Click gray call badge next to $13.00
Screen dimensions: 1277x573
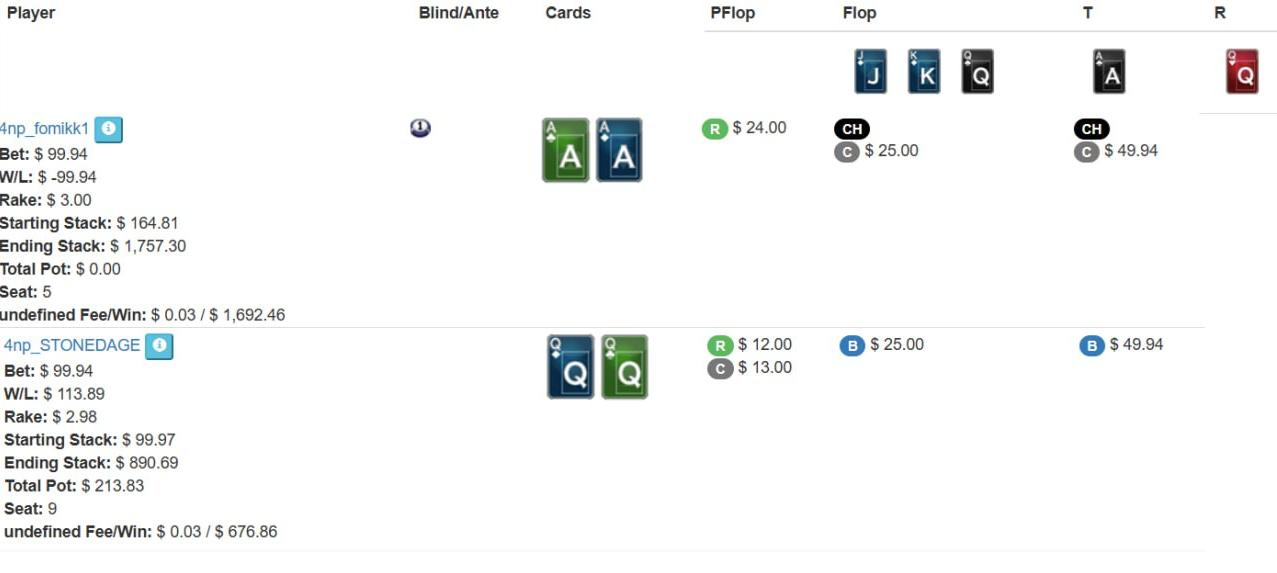coord(720,369)
